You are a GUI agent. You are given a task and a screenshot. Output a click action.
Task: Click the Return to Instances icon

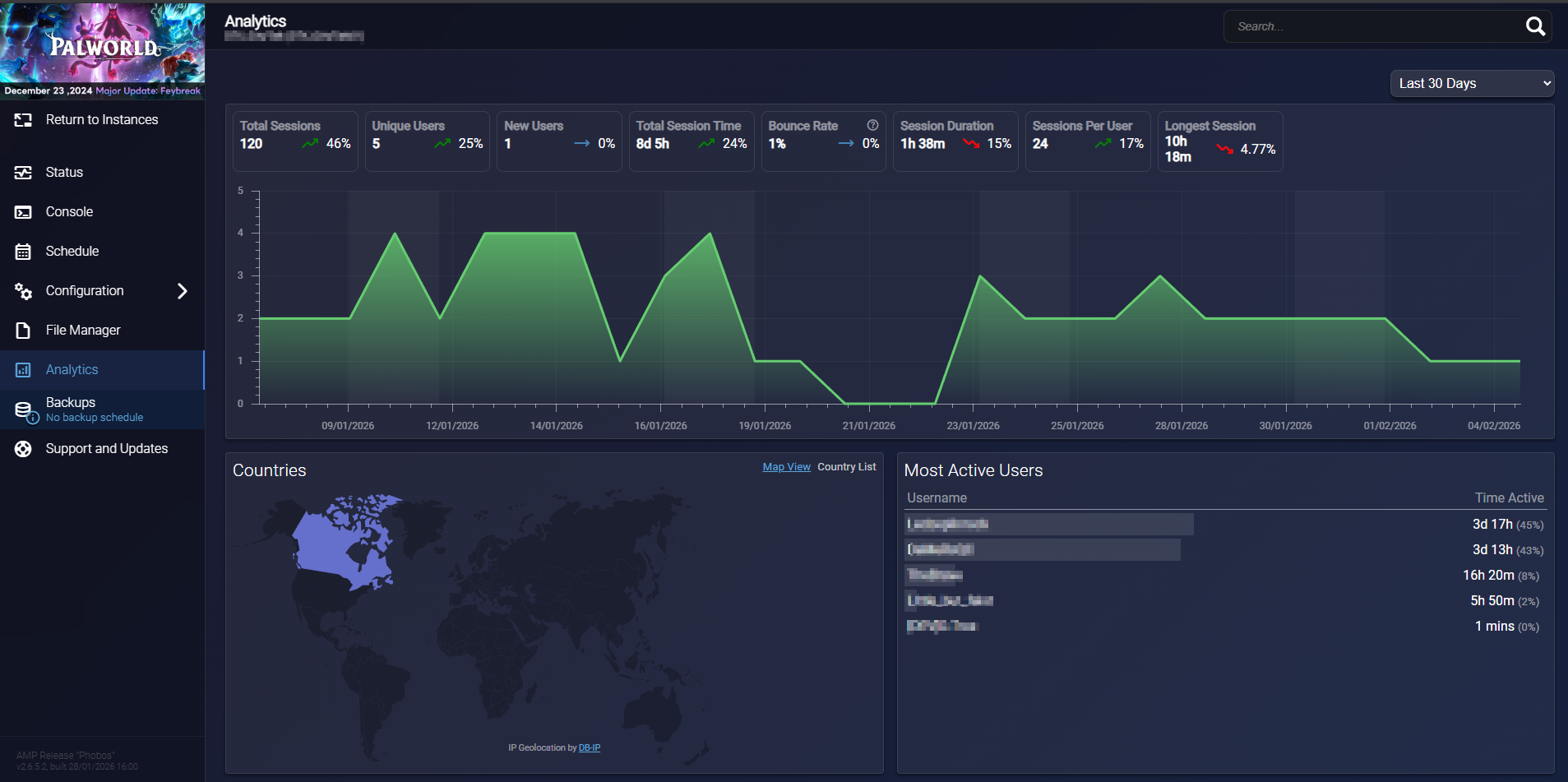[x=23, y=120]
